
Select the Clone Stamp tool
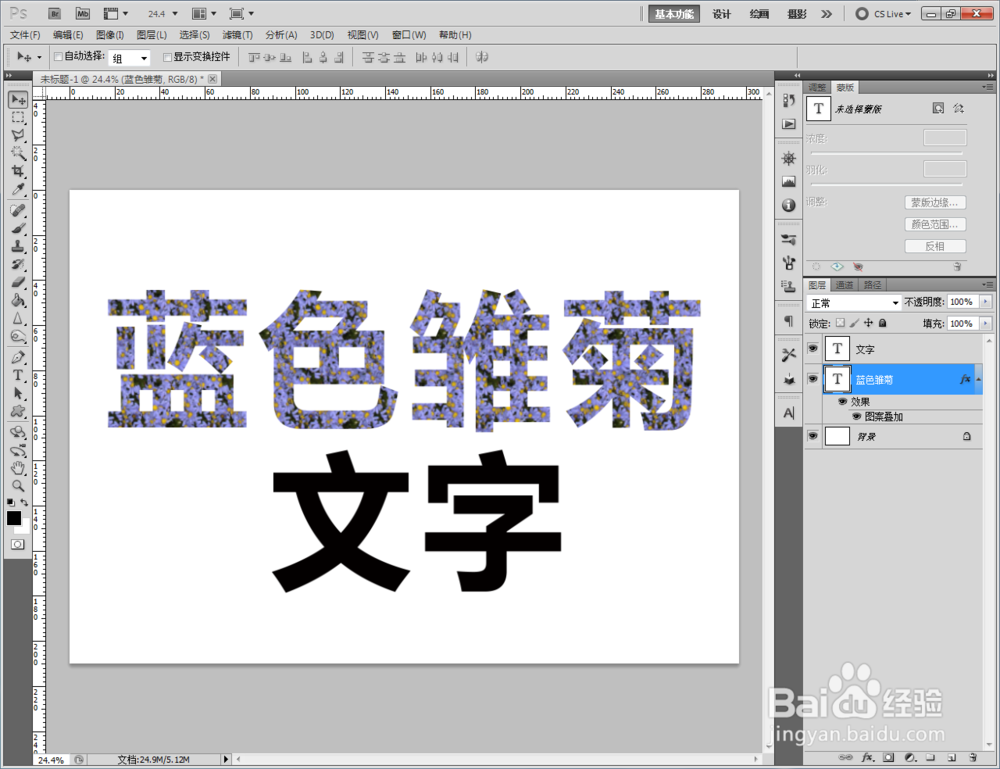point(18,246)
